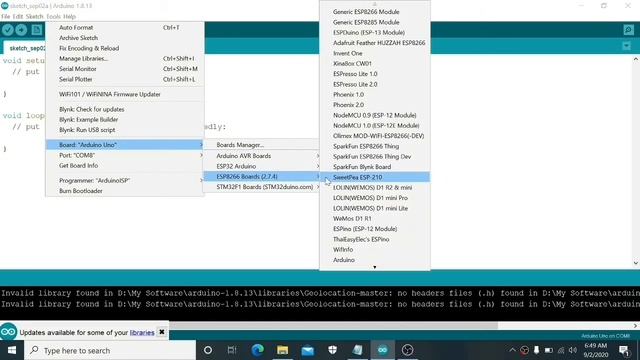Expand Board: "Arduino Uno" submenu
The image size is (640, 360).
[x=125, y=145]
